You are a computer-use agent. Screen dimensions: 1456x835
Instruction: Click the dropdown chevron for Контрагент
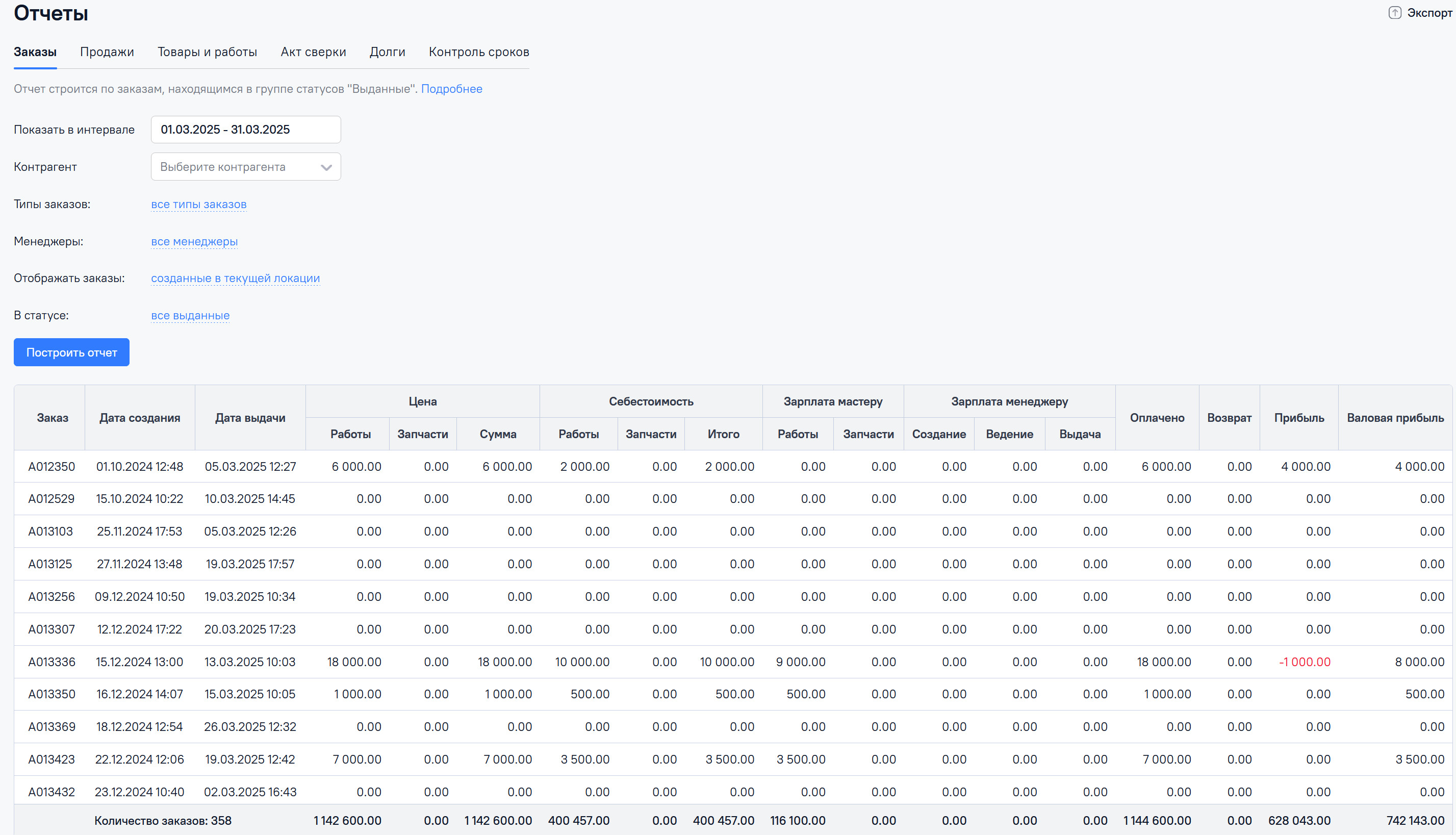coord(327,167)
